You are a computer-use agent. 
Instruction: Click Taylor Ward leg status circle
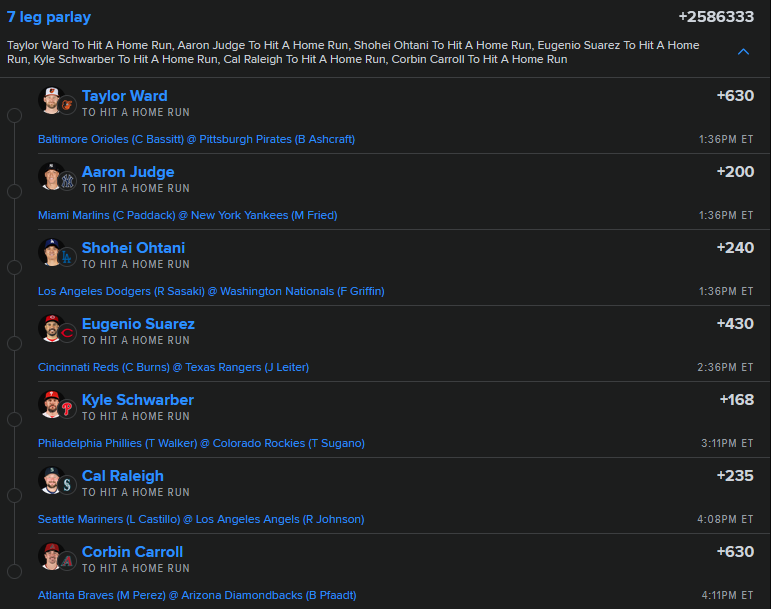click(x=14, y=116)
